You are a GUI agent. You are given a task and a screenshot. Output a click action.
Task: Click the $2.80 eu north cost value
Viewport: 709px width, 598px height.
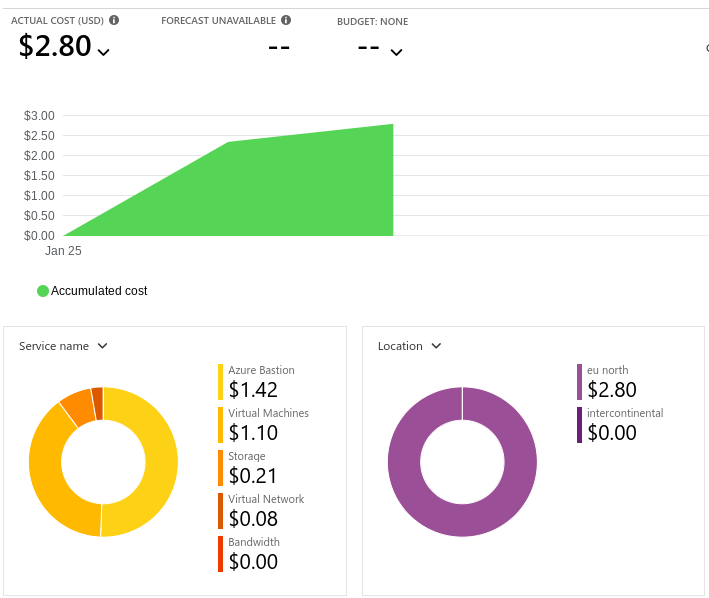(x=612, y=390)
